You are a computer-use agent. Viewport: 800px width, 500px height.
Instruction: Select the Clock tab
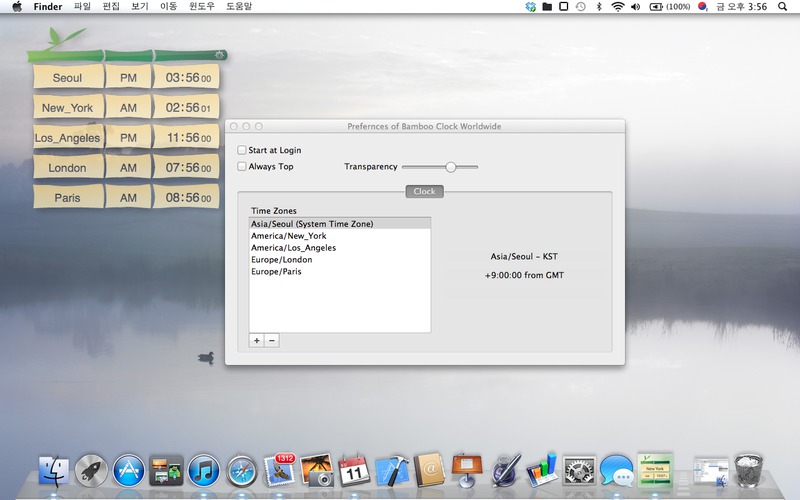pos(424,191)
